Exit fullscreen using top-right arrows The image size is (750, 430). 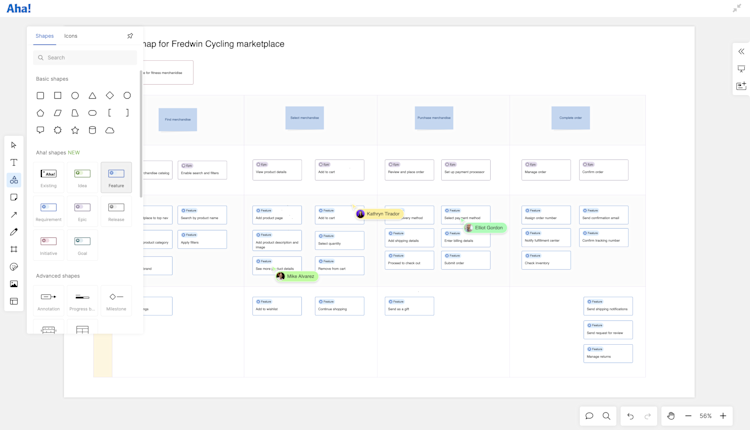tap(737, 9)
